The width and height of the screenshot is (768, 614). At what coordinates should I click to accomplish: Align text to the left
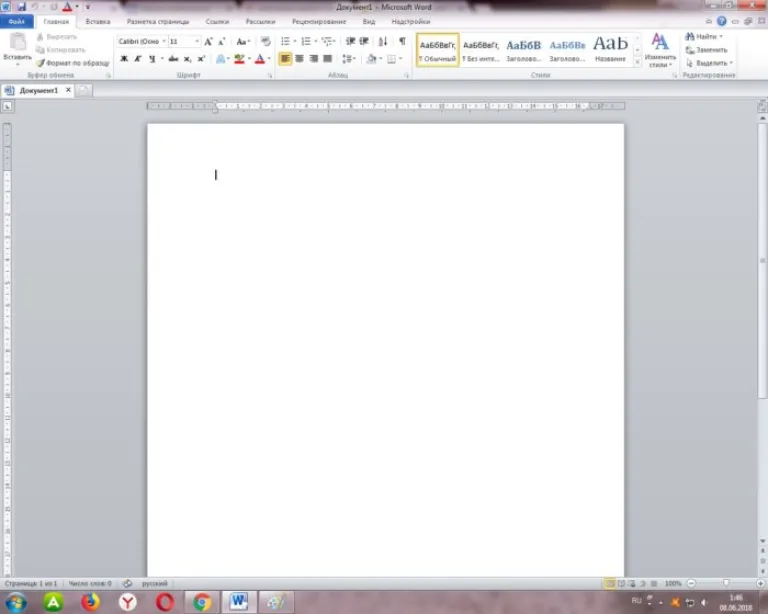[x=285, y=59]
